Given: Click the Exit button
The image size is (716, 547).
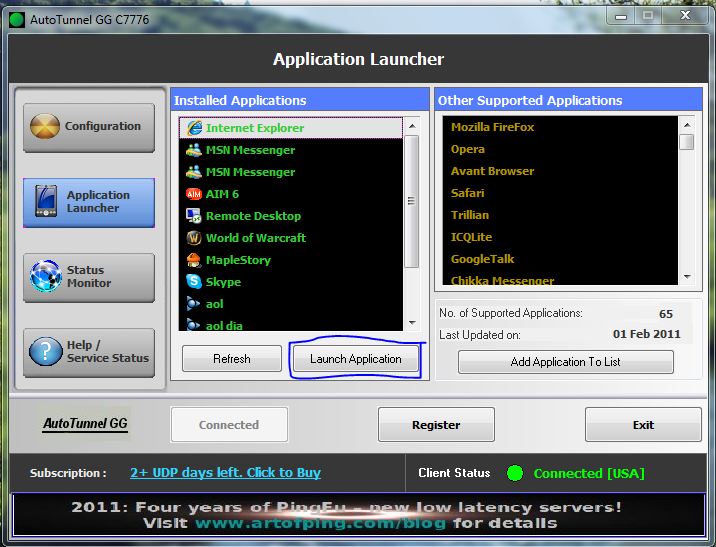Looking at the screenshot, I should (x=643, y=425).
